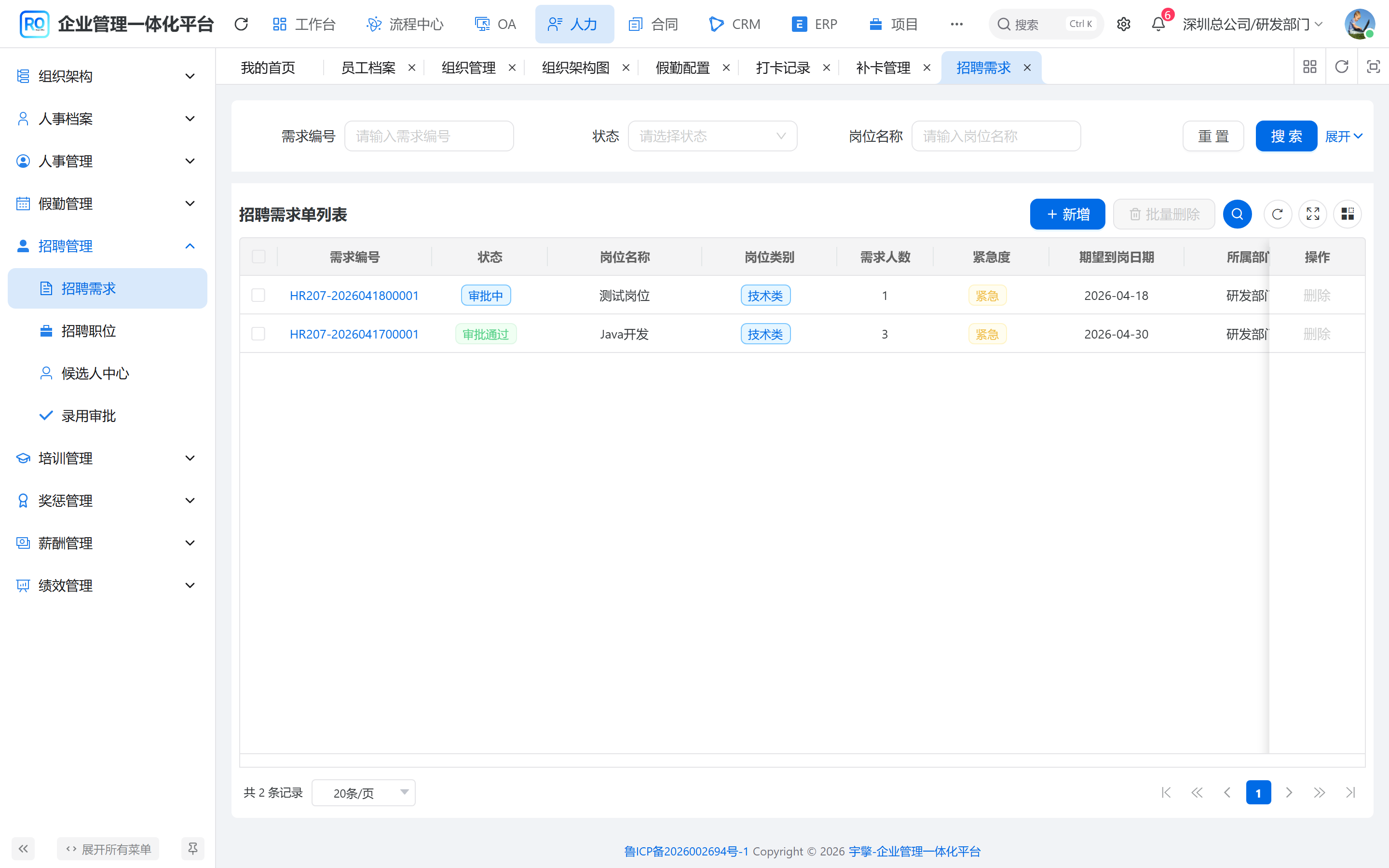1389x868 pixels.
Task: Close the 员工档案 tab
Action: (x=411, y=68)
